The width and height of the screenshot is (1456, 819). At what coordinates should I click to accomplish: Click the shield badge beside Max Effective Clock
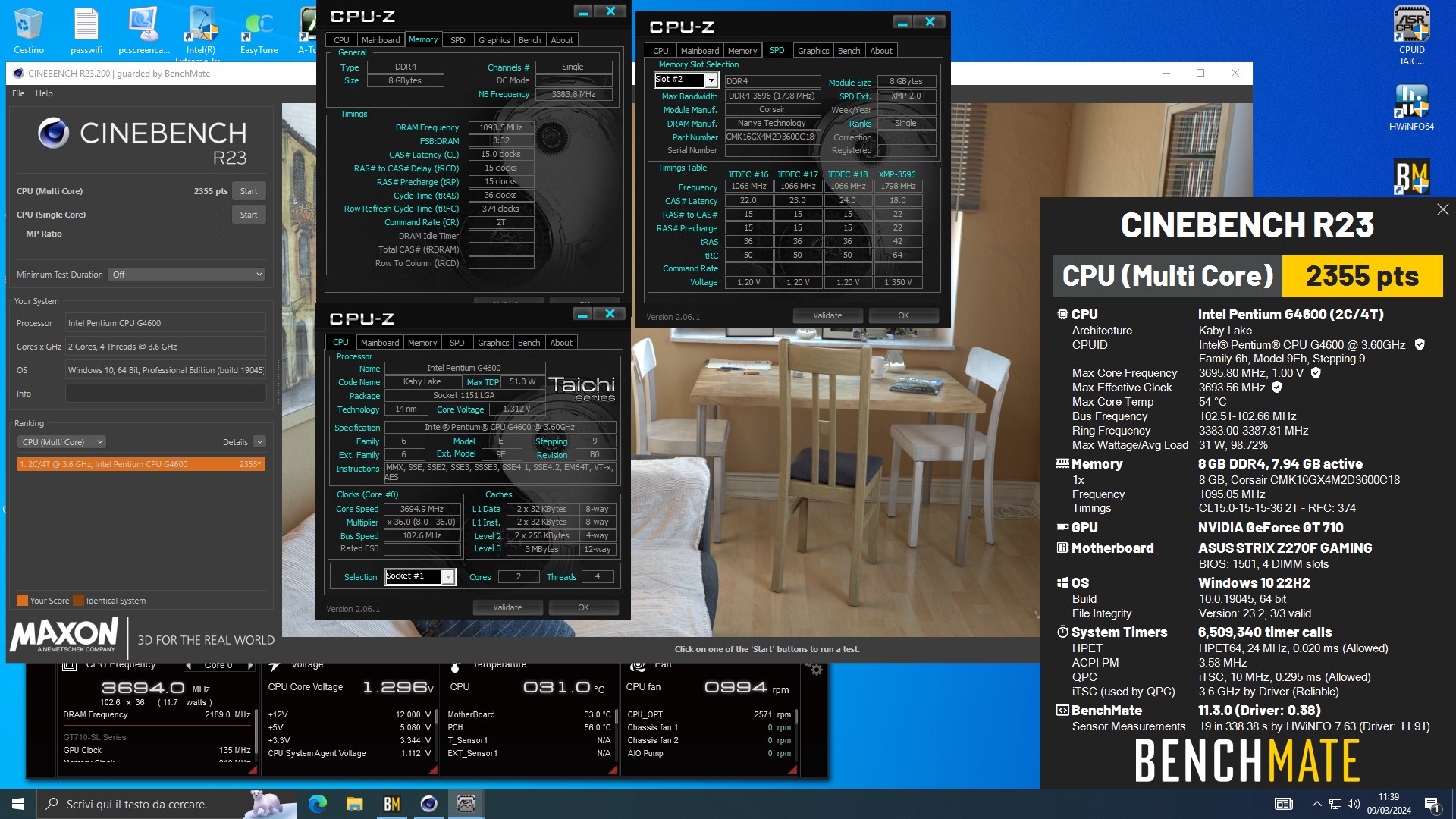click(1277, 388)
